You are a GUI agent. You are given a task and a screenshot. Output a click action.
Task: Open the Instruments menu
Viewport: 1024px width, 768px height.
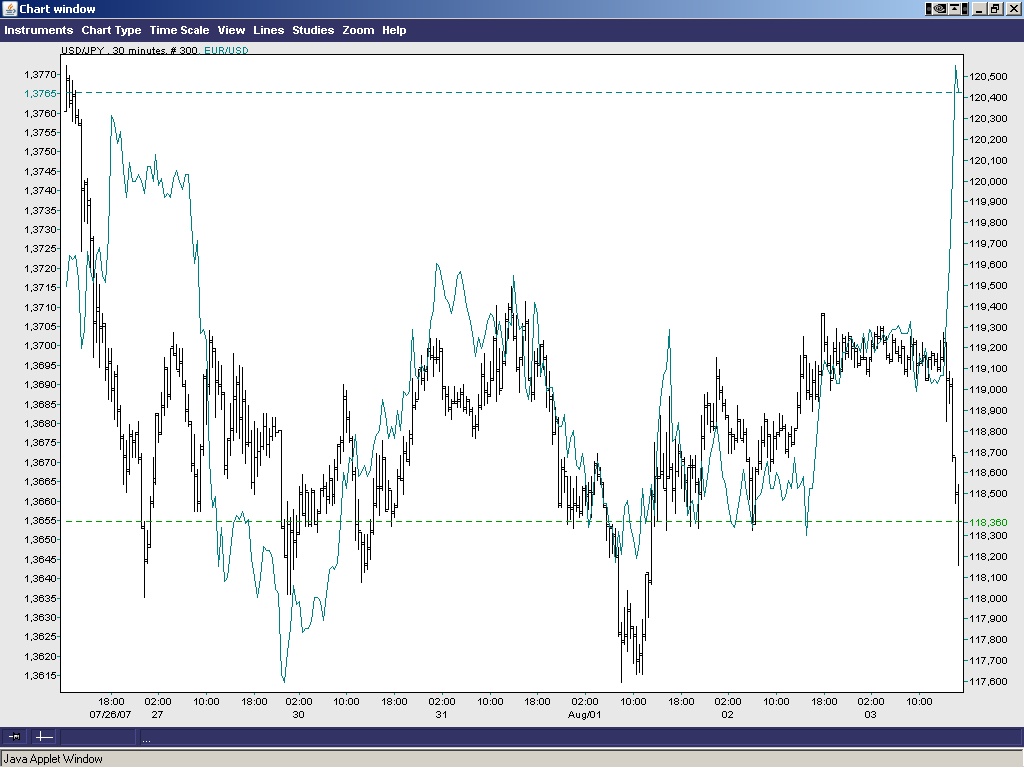[x=38, y=30]
